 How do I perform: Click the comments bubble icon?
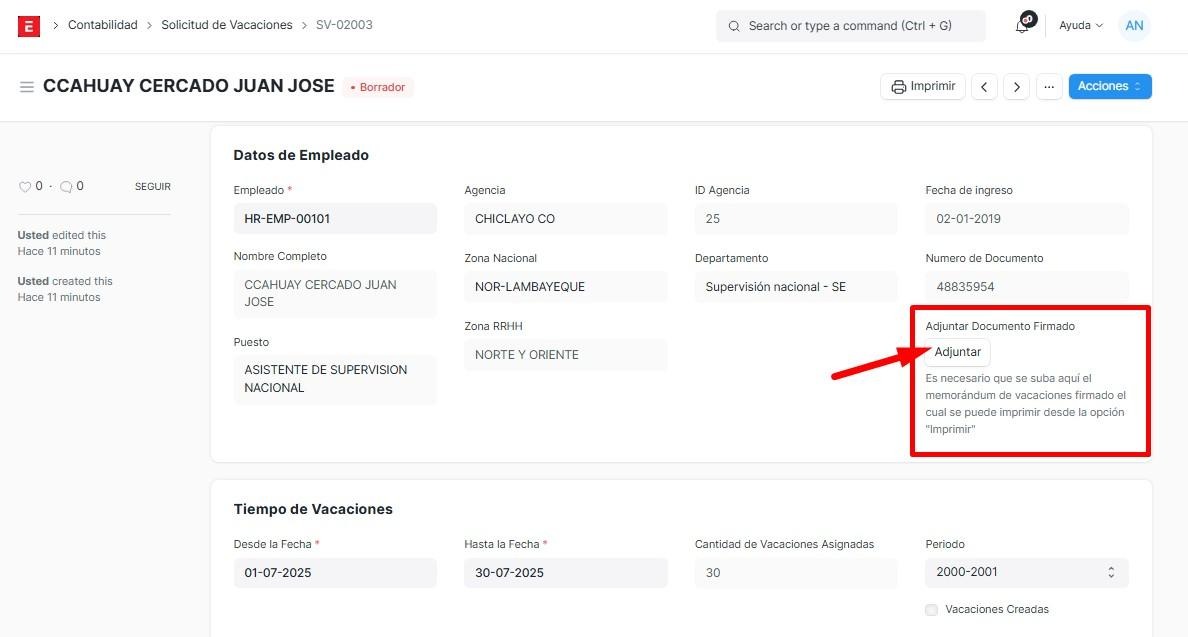pos(66,187)
